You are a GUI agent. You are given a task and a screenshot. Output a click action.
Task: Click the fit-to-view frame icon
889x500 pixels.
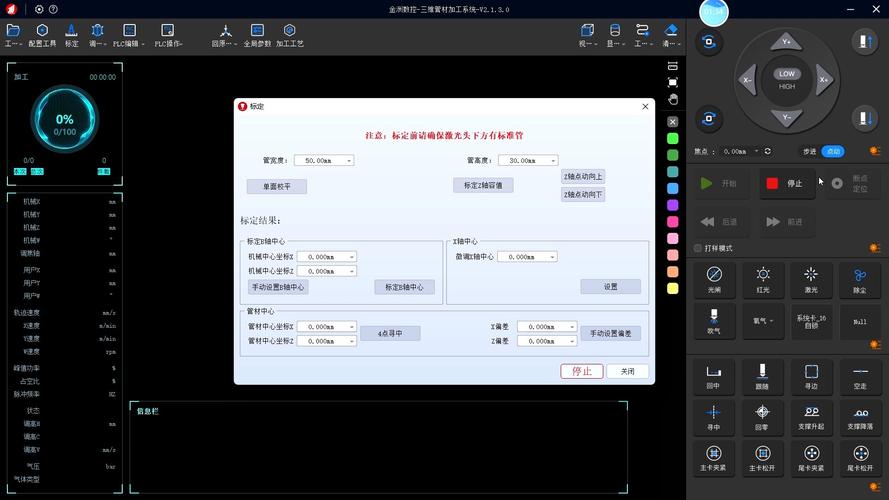point(672,83)
